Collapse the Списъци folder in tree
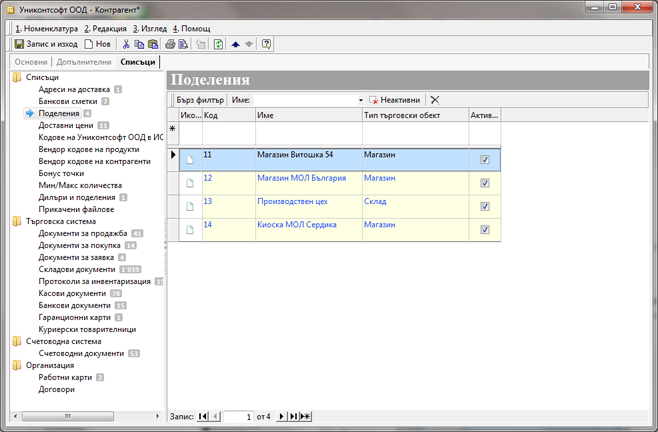This screenshot has width=658, height=432. point(17,77)
